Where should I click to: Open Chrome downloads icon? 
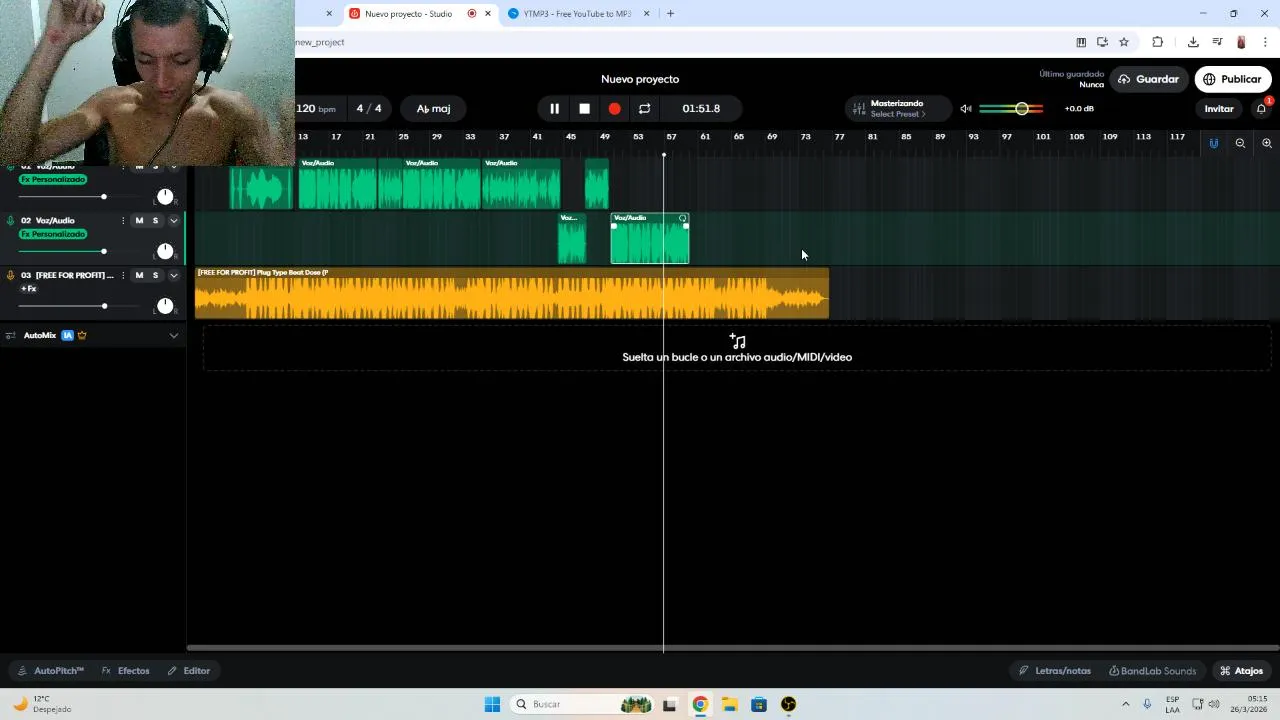click(x=1193, y=42)
